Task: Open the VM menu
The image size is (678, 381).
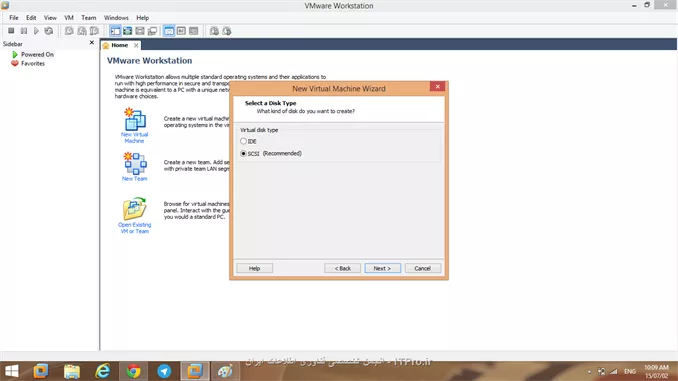Action: (69, 18)
